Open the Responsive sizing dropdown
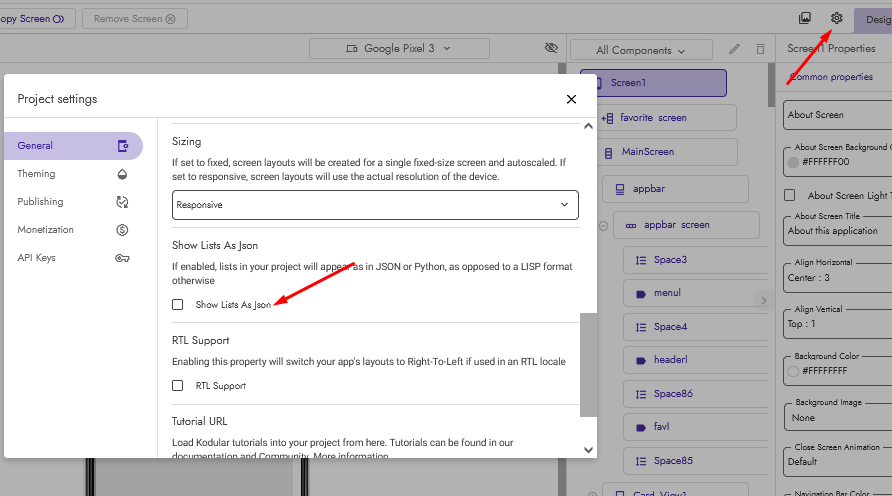The height and width of the screenshot is (496, 892). click(x=375, y=205)
